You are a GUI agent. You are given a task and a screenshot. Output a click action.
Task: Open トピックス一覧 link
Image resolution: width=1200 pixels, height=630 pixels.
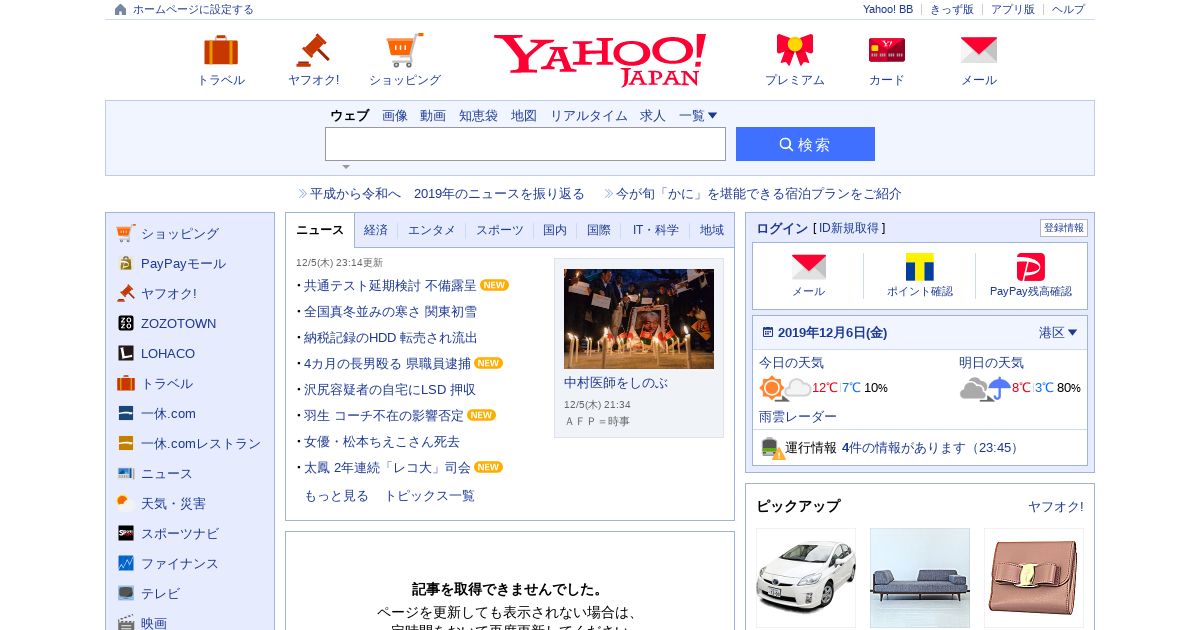430,495
